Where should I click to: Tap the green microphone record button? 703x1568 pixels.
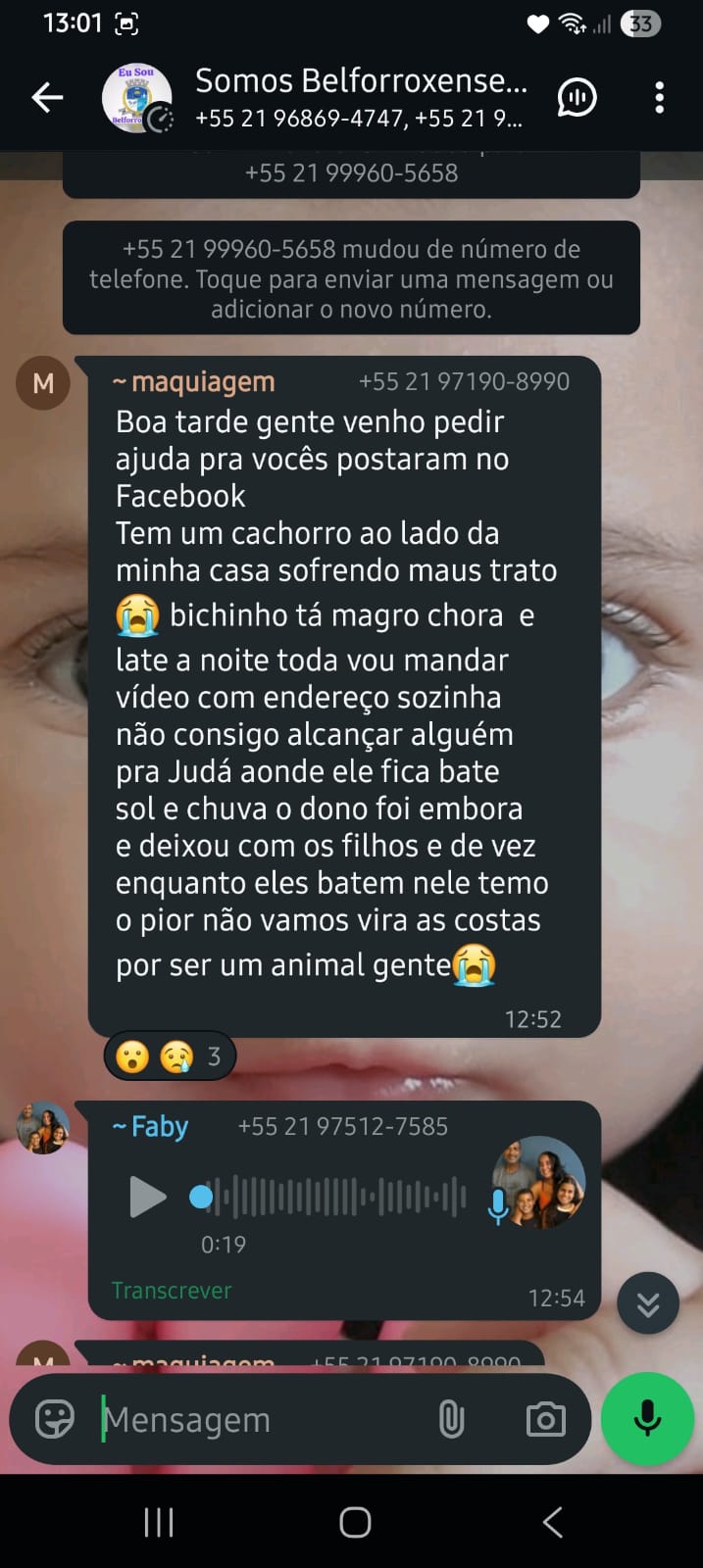[x=647, y=1419]
